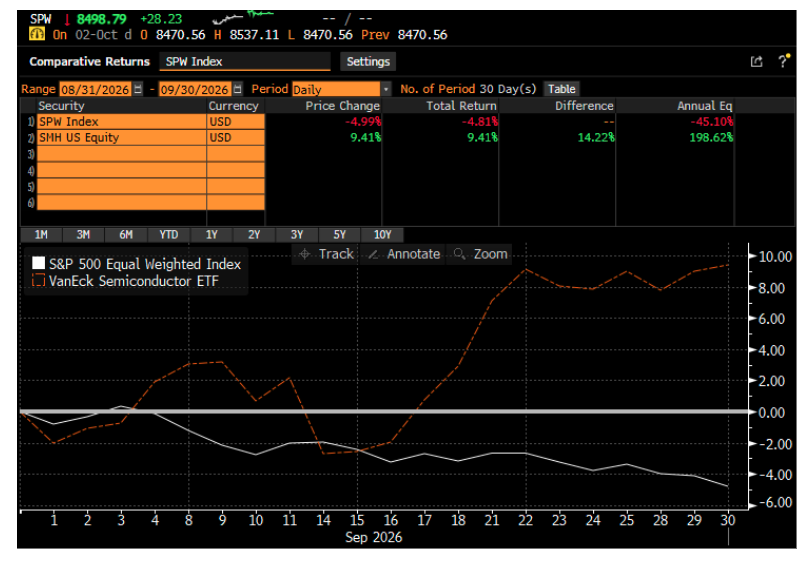Click USD currency cell for SMH US Equity

point(236,138)
